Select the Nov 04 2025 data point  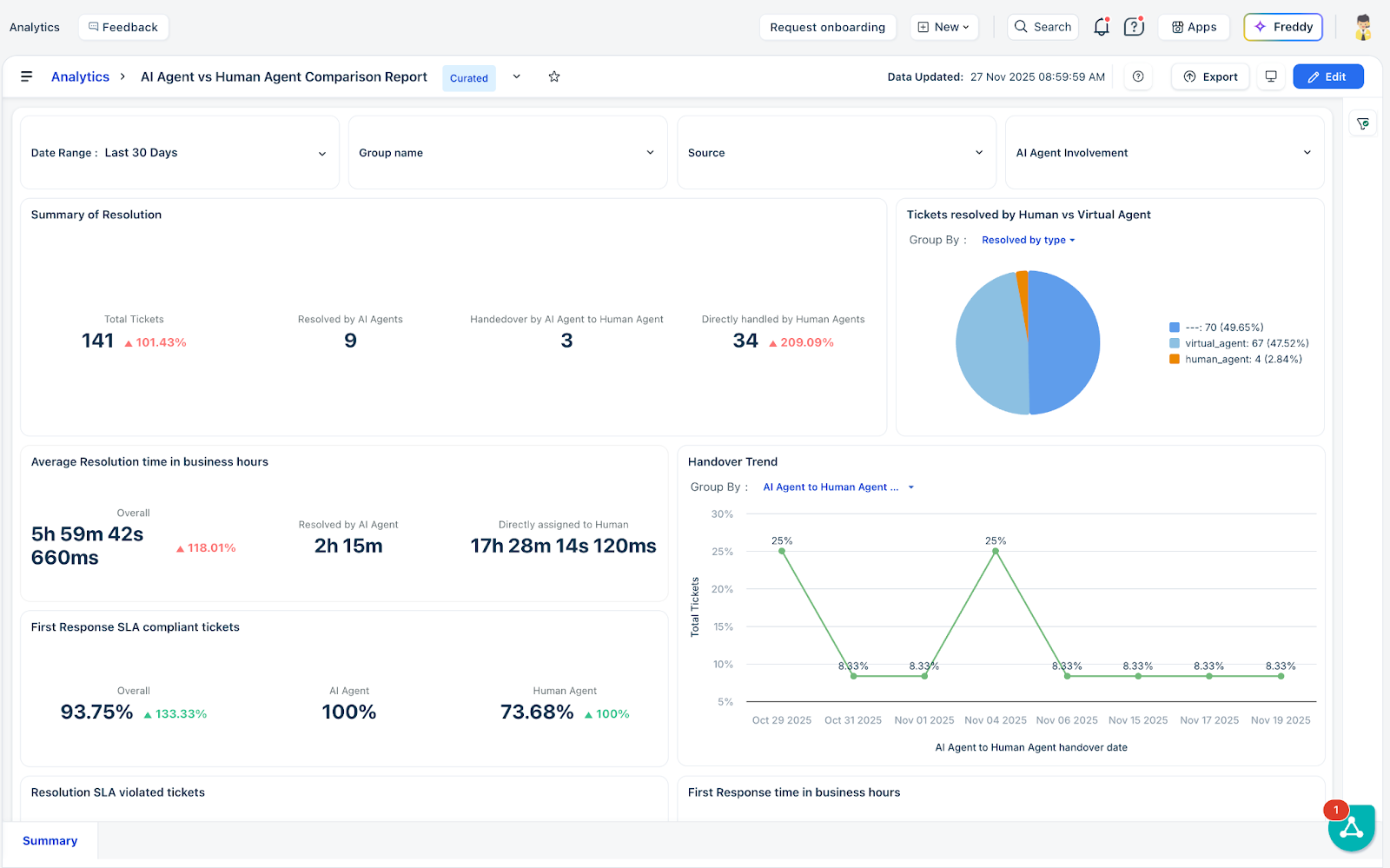click(996, 552)
